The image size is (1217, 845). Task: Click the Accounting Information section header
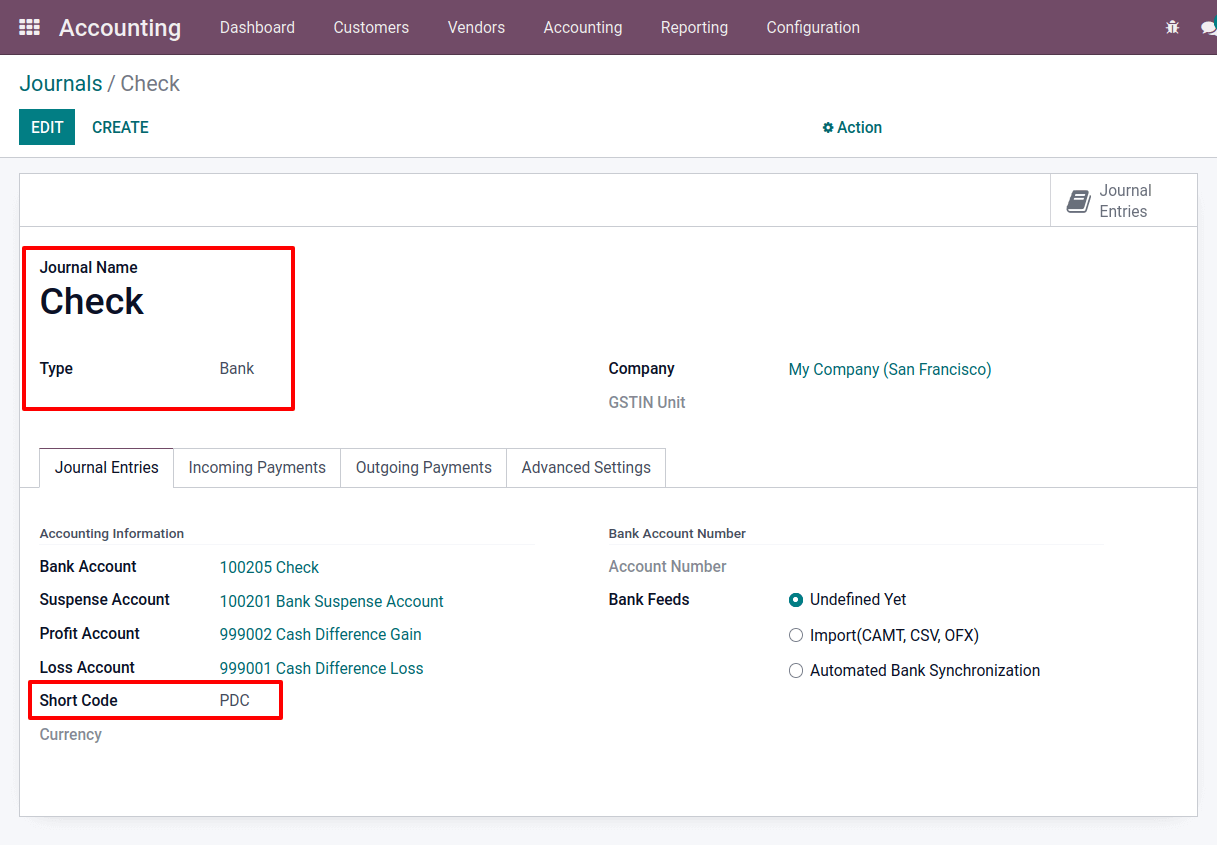pos(112,534)
